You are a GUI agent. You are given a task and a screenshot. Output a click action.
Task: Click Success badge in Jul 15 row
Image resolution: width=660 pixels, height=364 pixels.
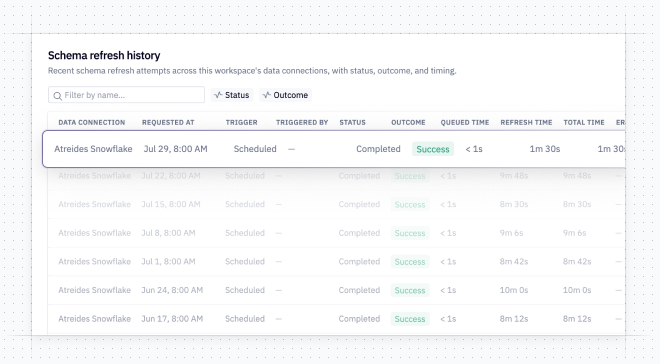(410, 205)
